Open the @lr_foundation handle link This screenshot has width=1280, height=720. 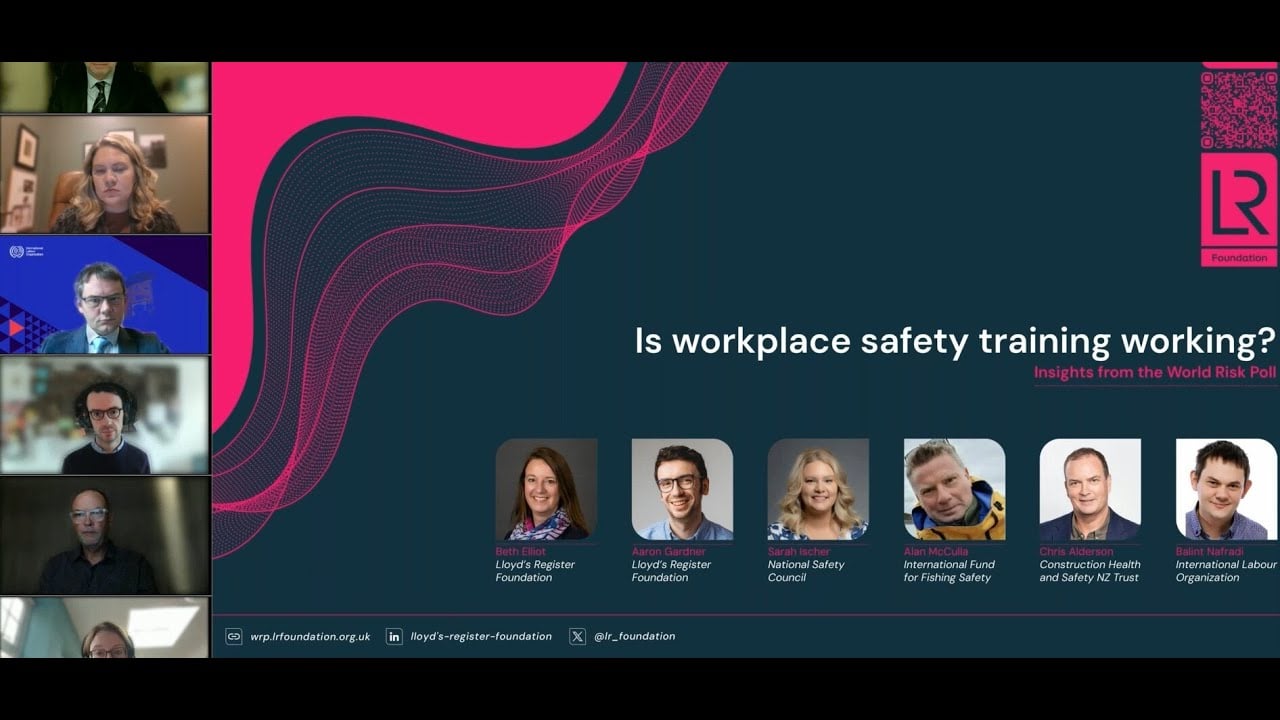(x=634, y=636)
